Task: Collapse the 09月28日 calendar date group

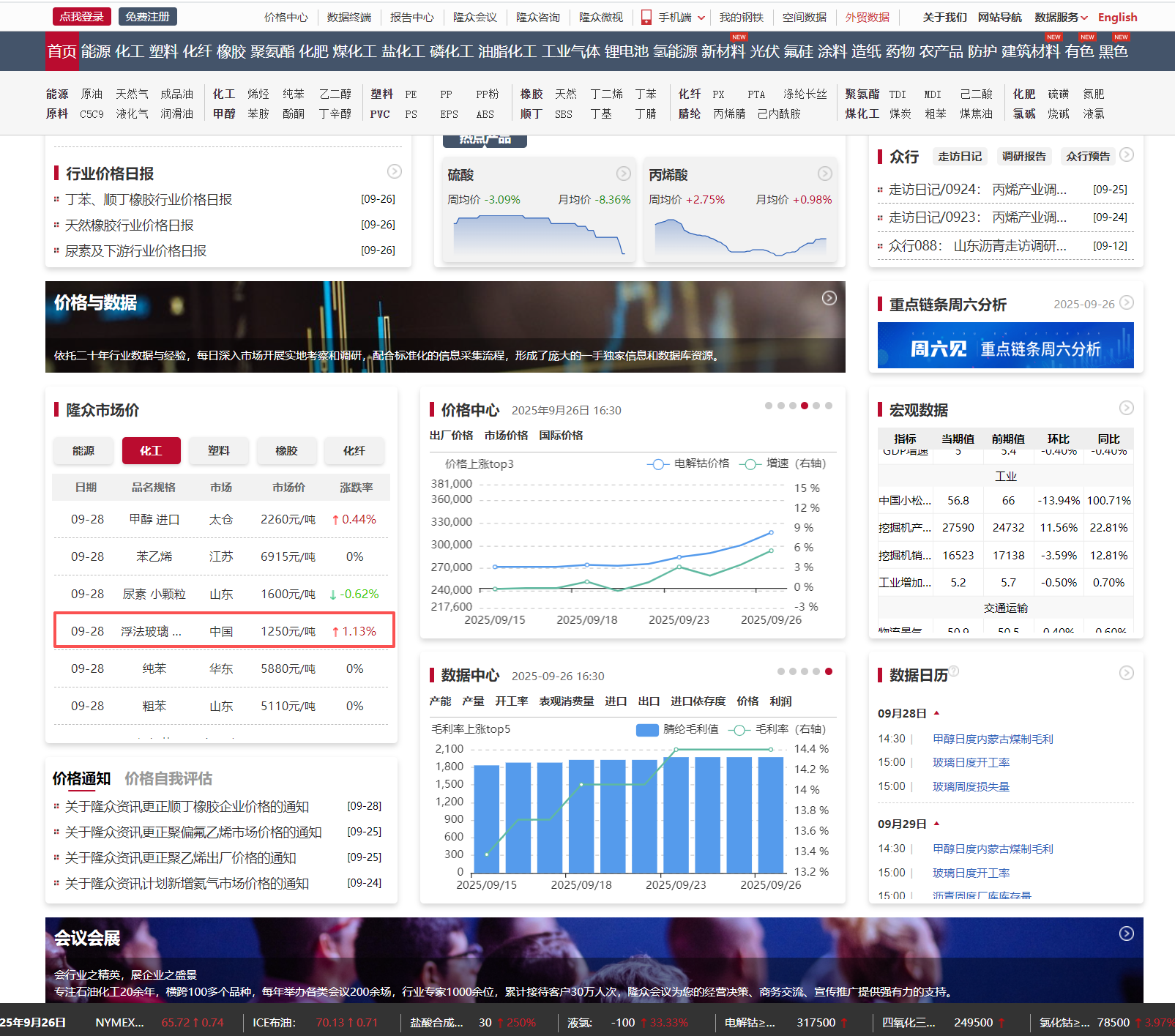Action: (x=936, y=712)
